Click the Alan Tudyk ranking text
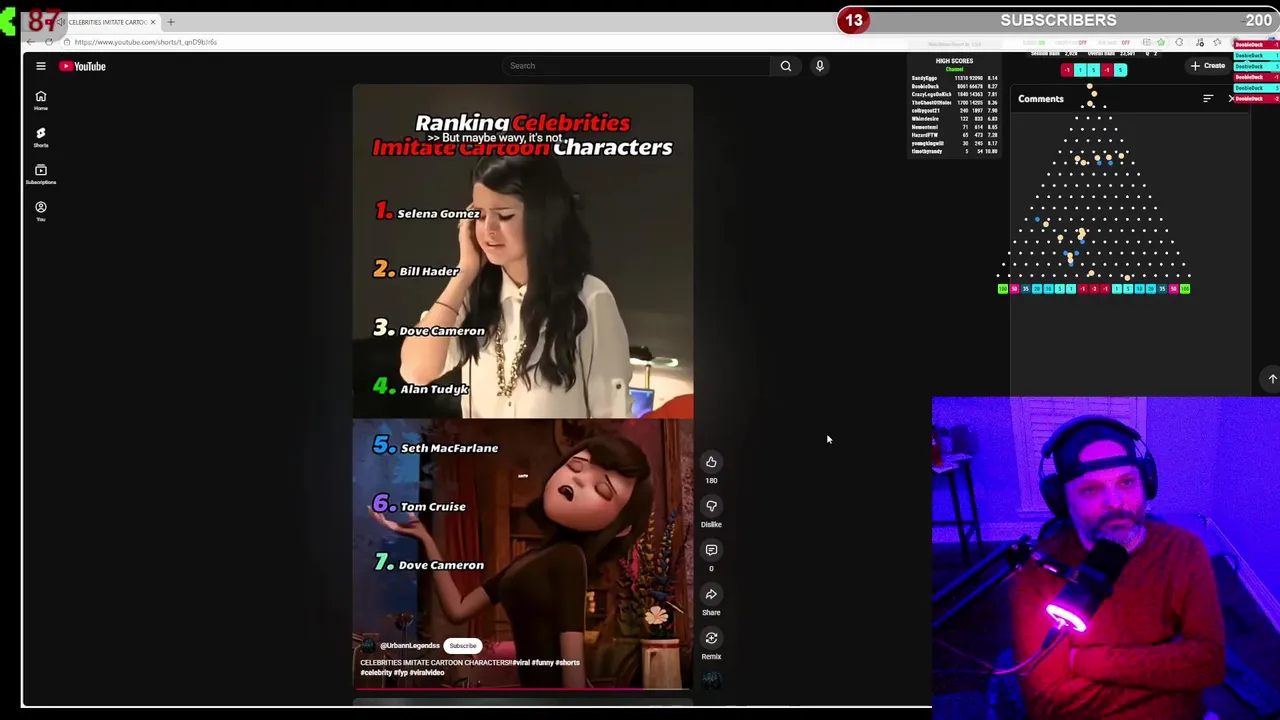The width and height of the screenshot is (1280, 720). pyautogui.click(x=434, y=389)
